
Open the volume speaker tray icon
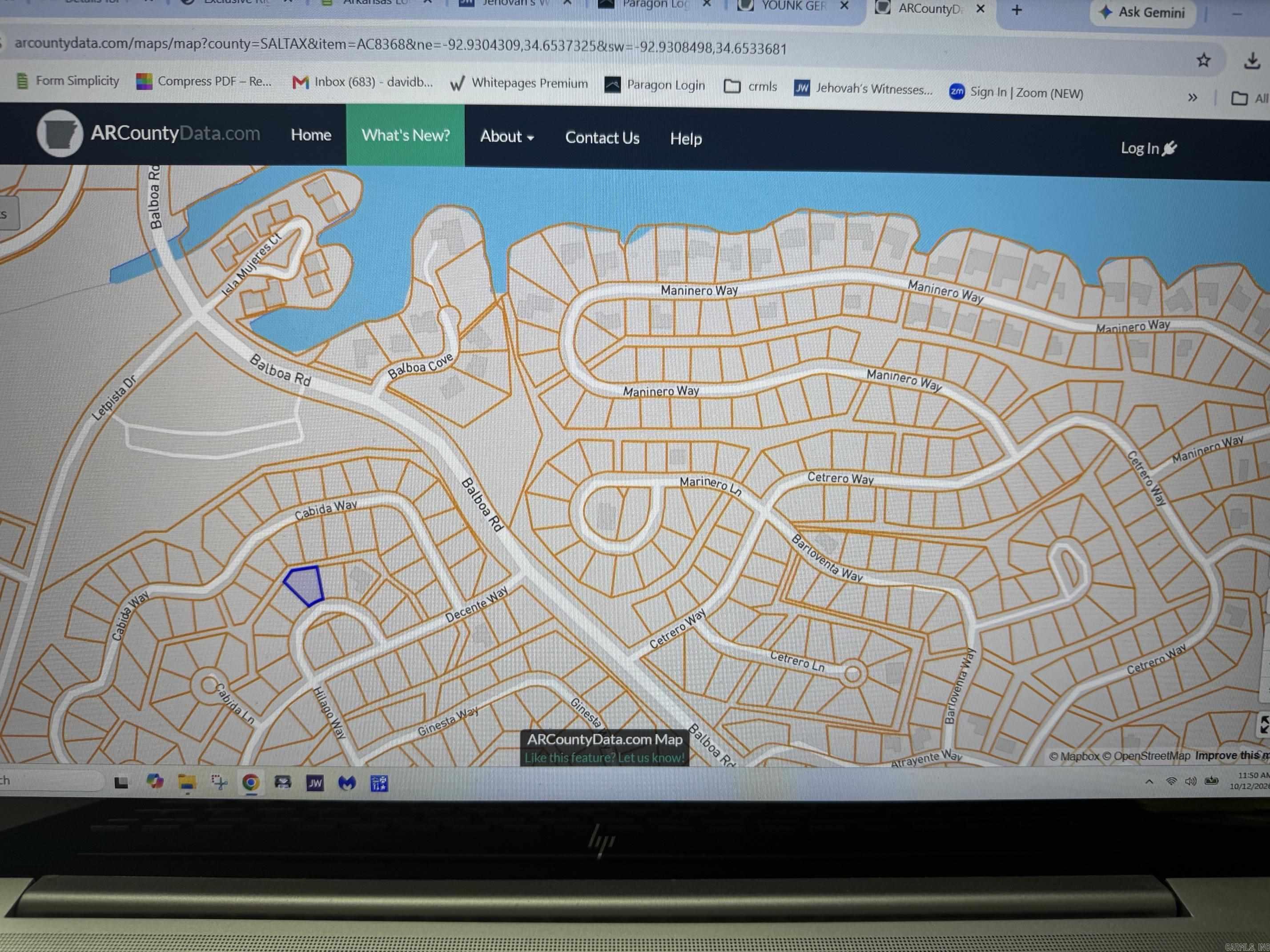(1191, 781)
